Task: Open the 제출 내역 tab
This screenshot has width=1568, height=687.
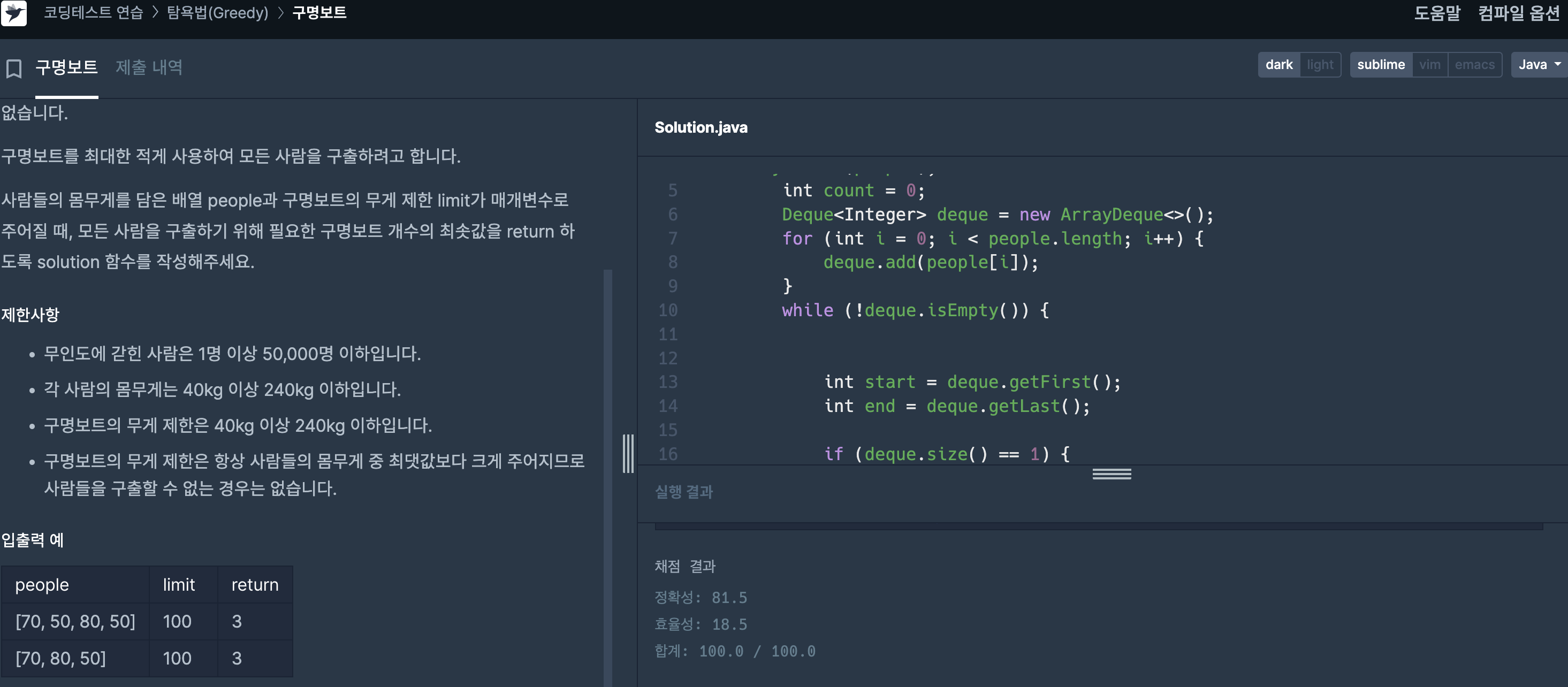Action: pos(149,67)
